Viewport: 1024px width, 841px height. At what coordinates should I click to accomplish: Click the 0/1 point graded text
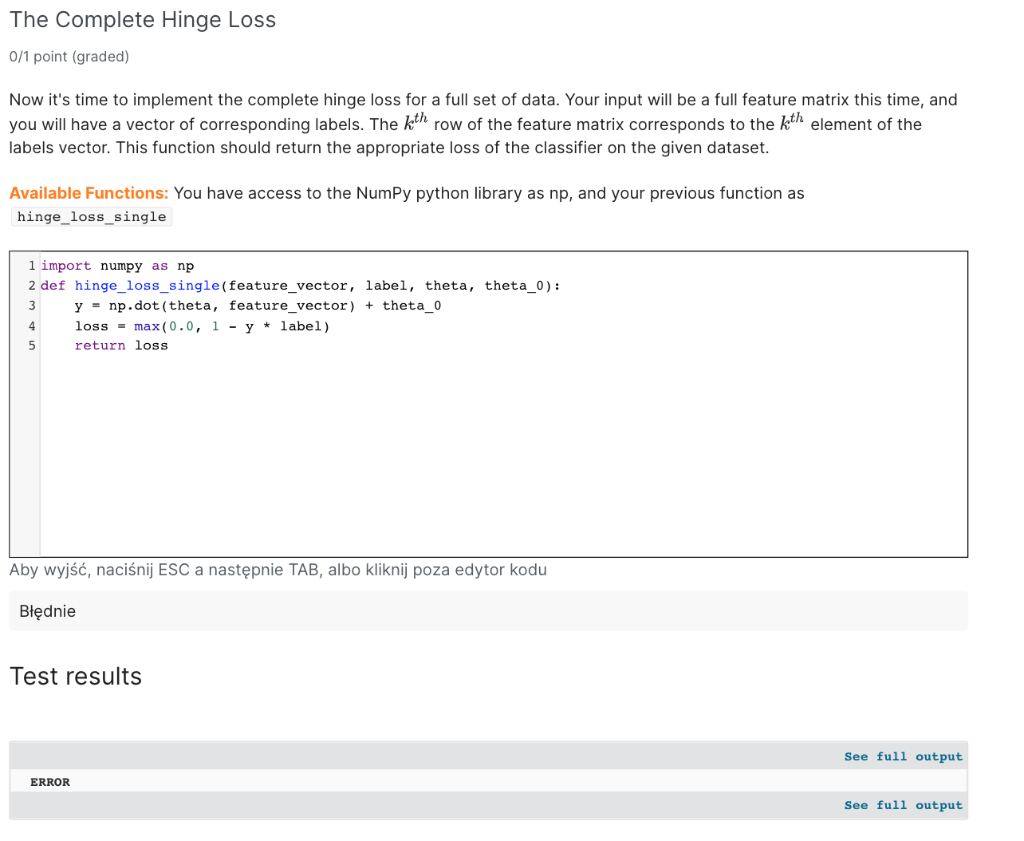coord(68,56)
